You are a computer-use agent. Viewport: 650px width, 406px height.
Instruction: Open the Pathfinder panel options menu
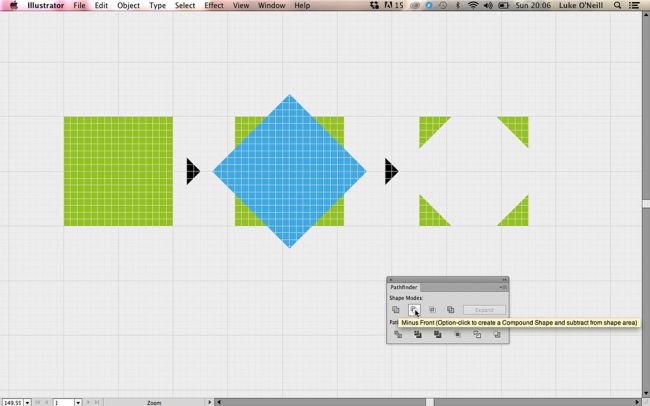tap(503, 288)
